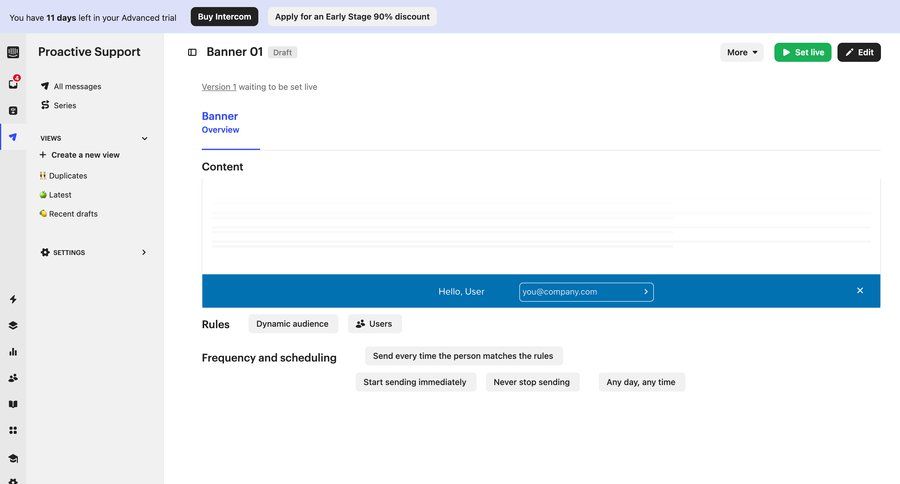Open All messages

tap(77, 86)
